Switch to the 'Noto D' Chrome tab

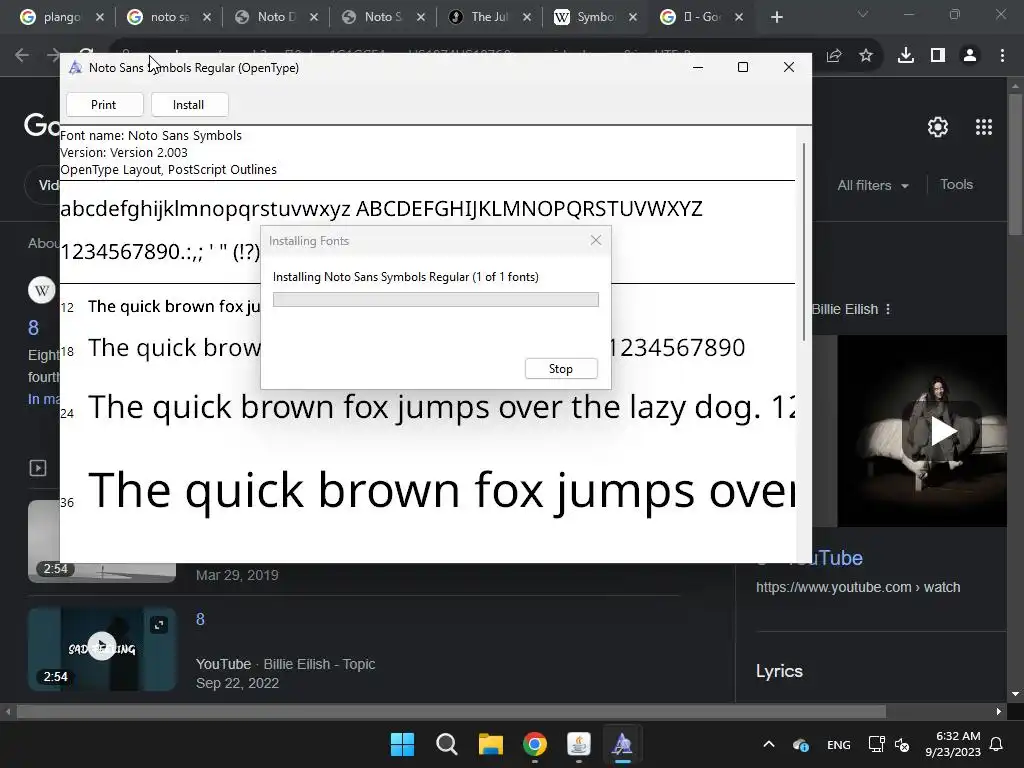276,18
